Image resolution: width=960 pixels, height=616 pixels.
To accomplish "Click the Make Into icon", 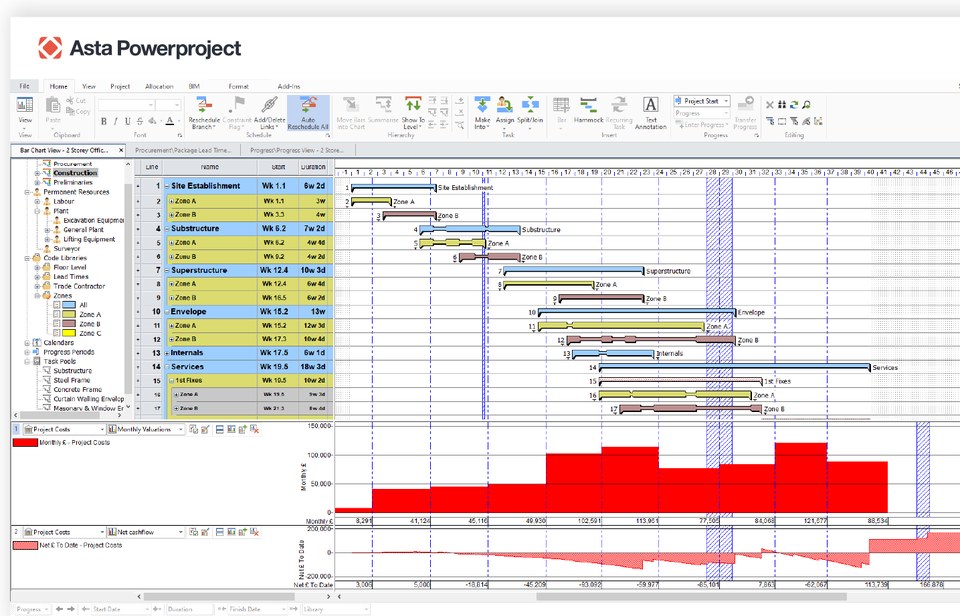I will point(482,105).
